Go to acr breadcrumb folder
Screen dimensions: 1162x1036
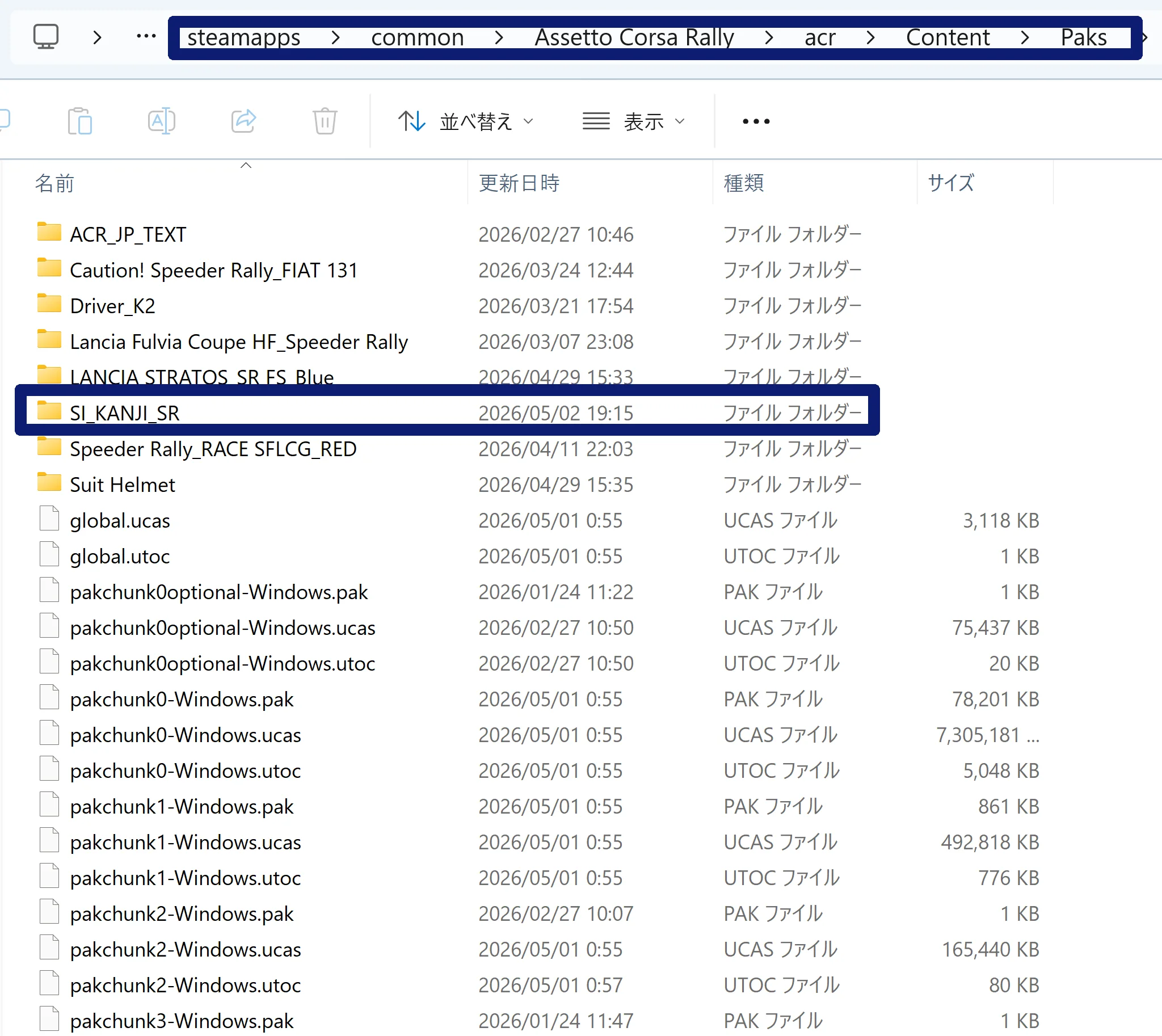click(820, 37)
